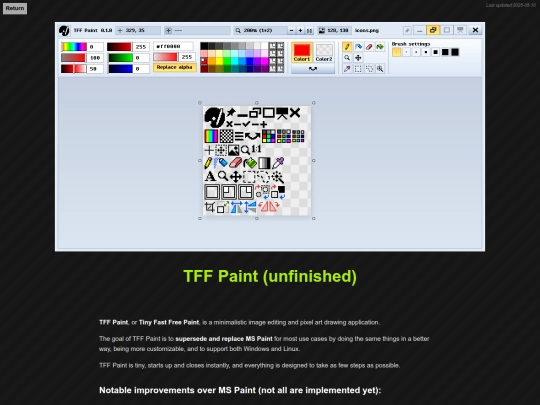
Task: Click the hex color field #ff0000
Action: pyautogui.click(x=173, y=46)
